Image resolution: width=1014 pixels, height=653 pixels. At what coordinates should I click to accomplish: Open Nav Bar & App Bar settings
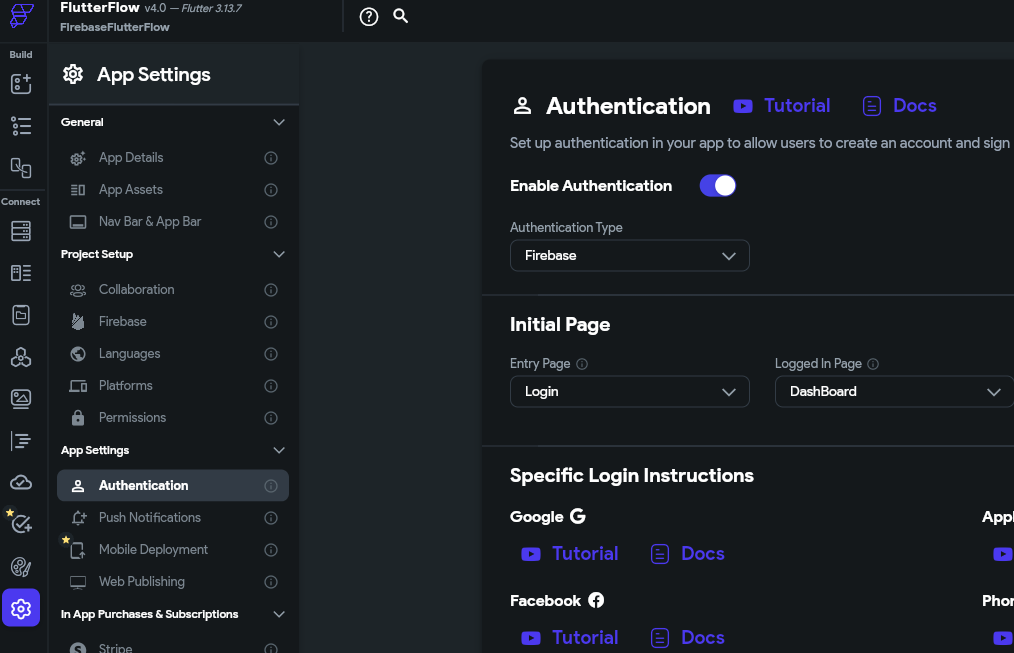pos(173,222)
